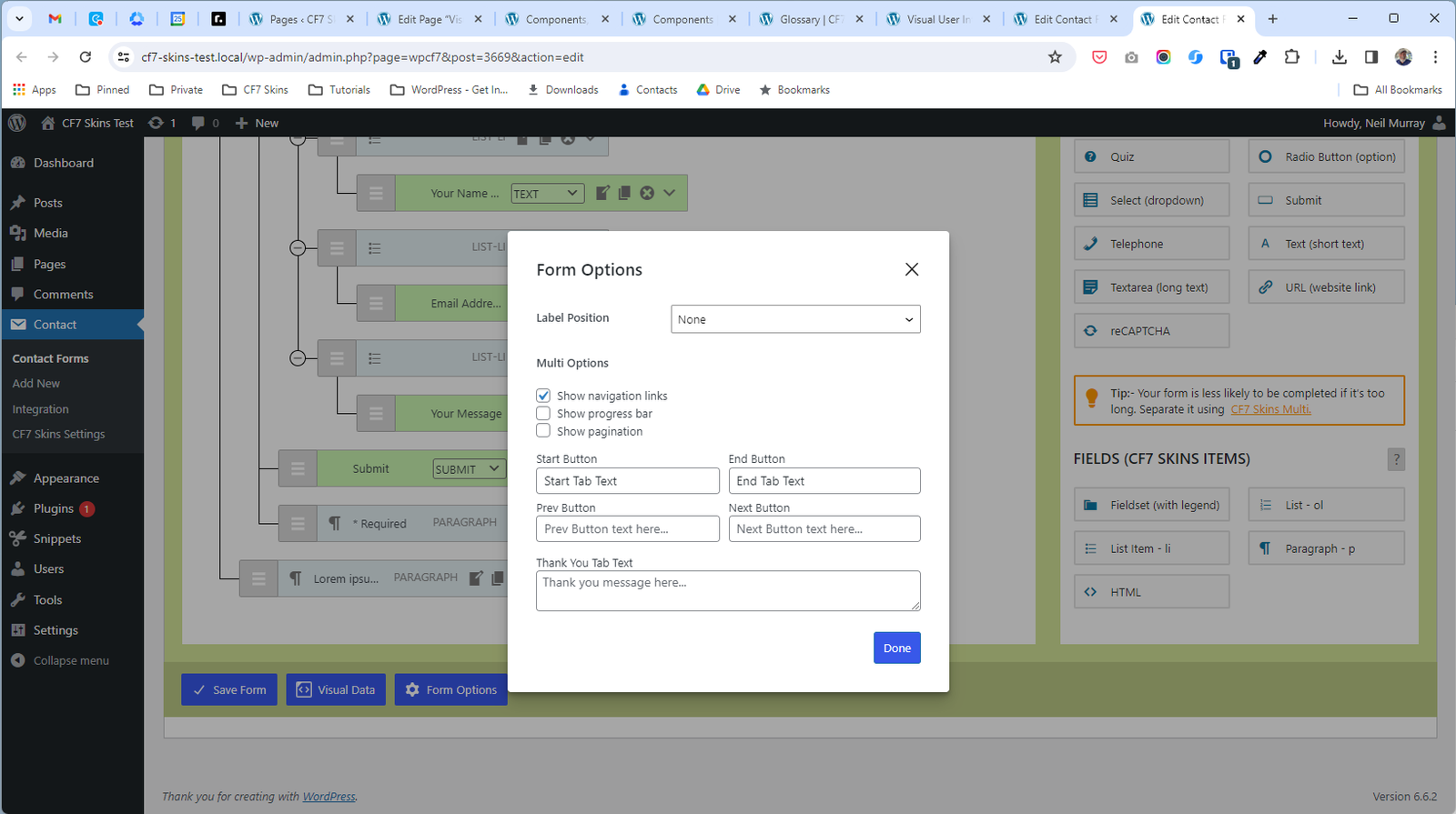This screenshot has height=814, width=1456.
Task: Click the HTML item code icon
Action: (1090, 592)
